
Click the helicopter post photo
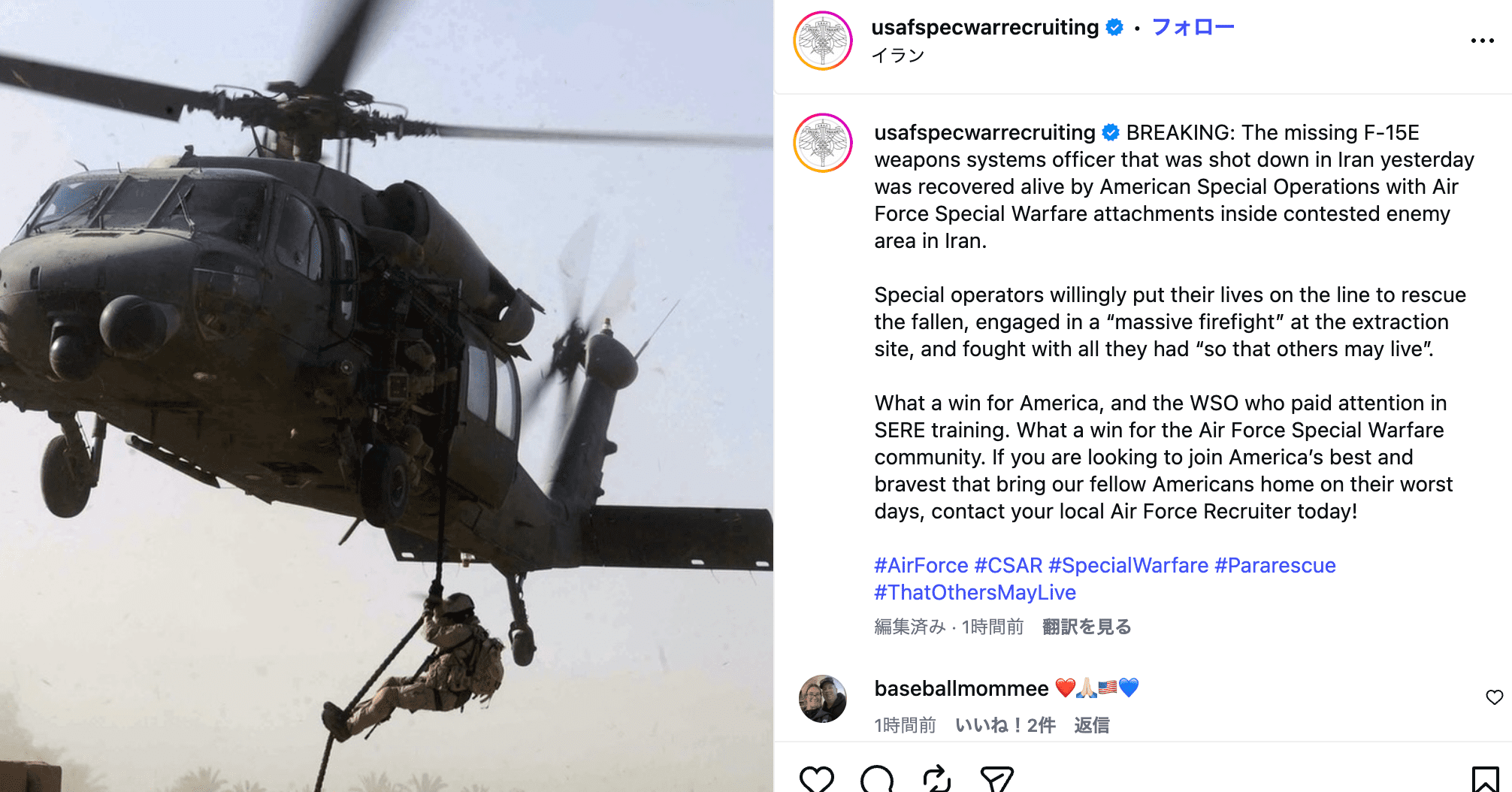click(386, 396)
